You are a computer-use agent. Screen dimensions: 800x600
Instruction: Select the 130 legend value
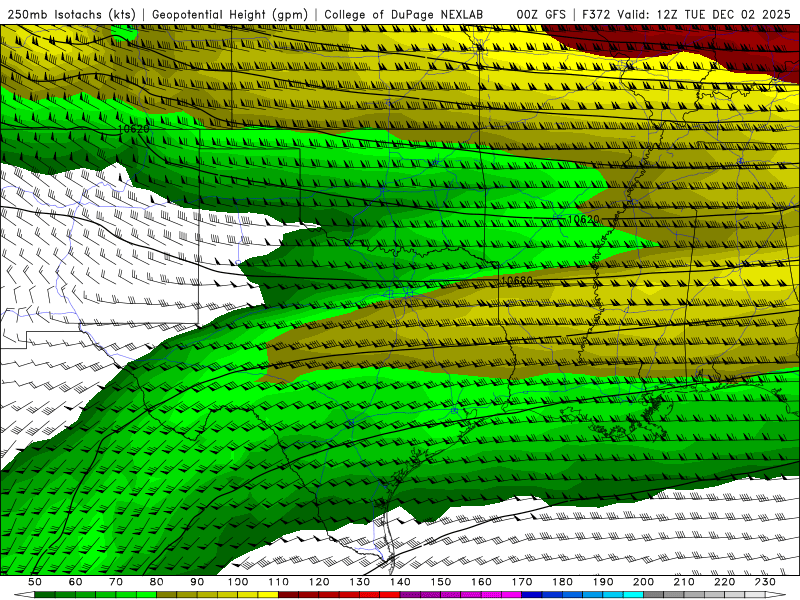click(360, 582)
